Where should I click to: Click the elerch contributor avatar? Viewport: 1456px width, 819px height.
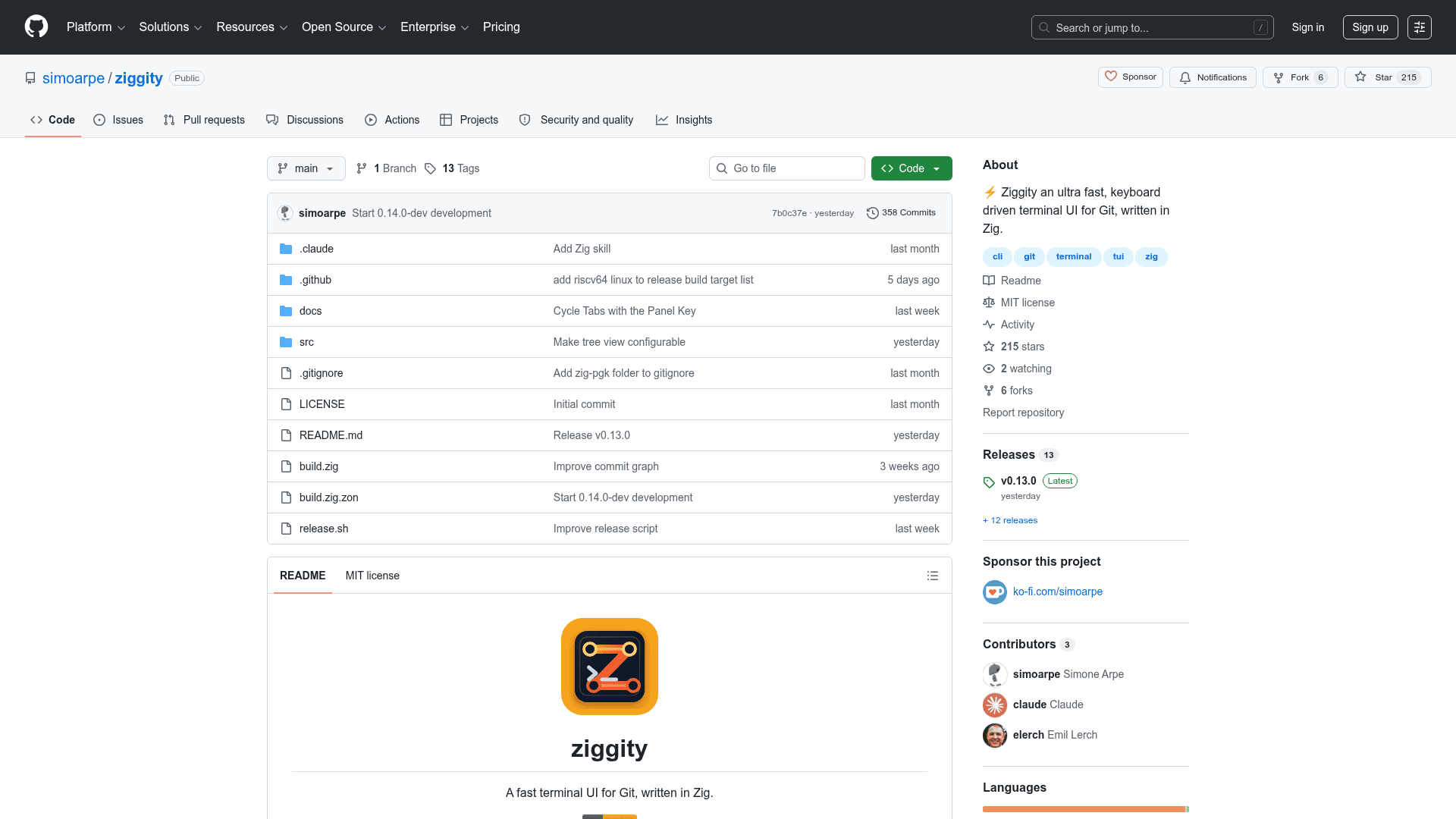994,735
